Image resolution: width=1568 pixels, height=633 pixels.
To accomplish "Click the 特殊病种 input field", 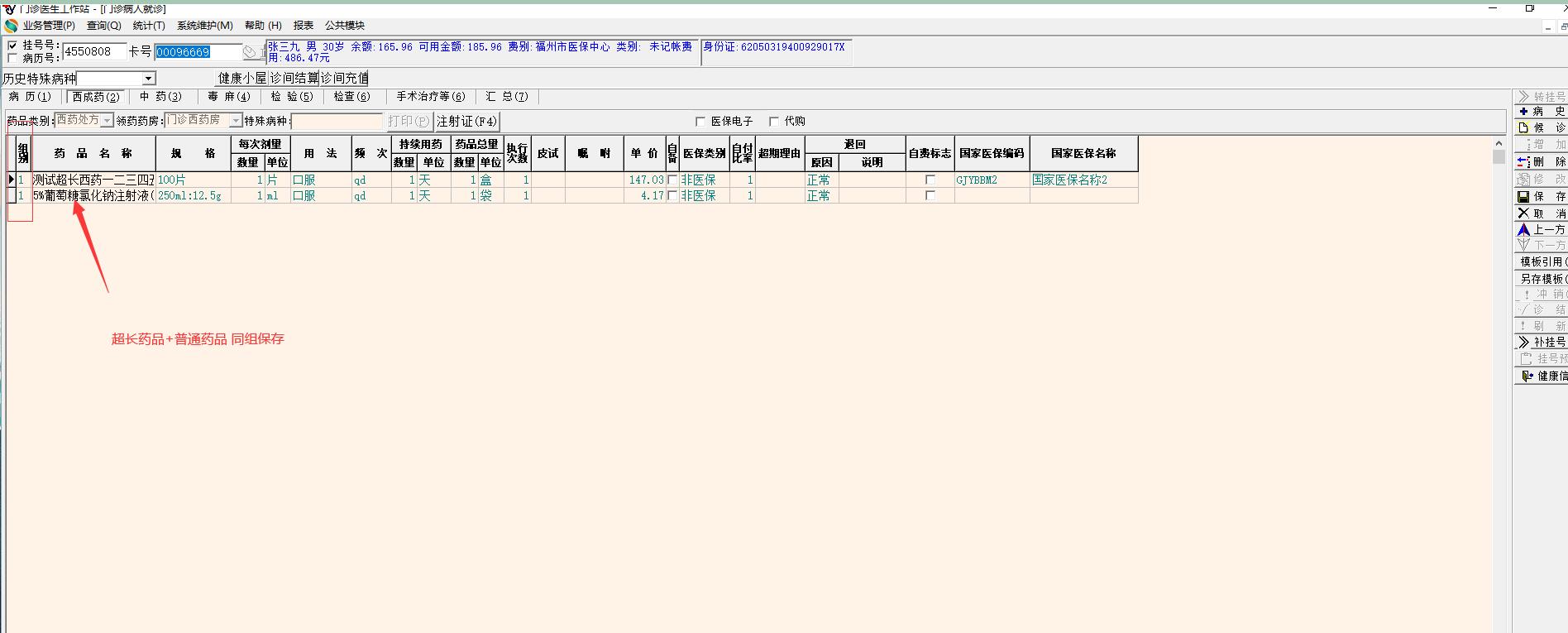I will click(337, 121).
